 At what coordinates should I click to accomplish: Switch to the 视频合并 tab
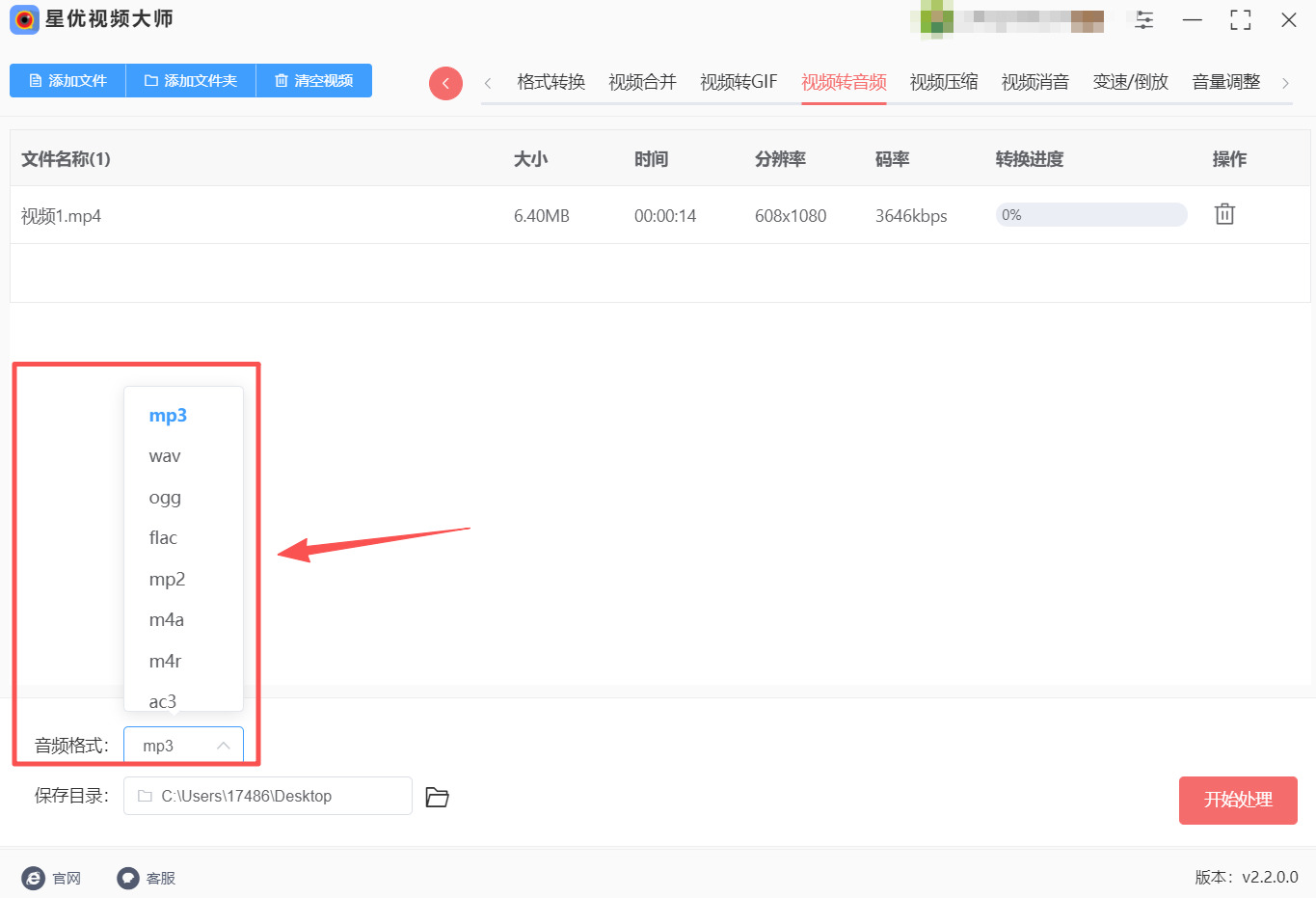tap(643, 82)
